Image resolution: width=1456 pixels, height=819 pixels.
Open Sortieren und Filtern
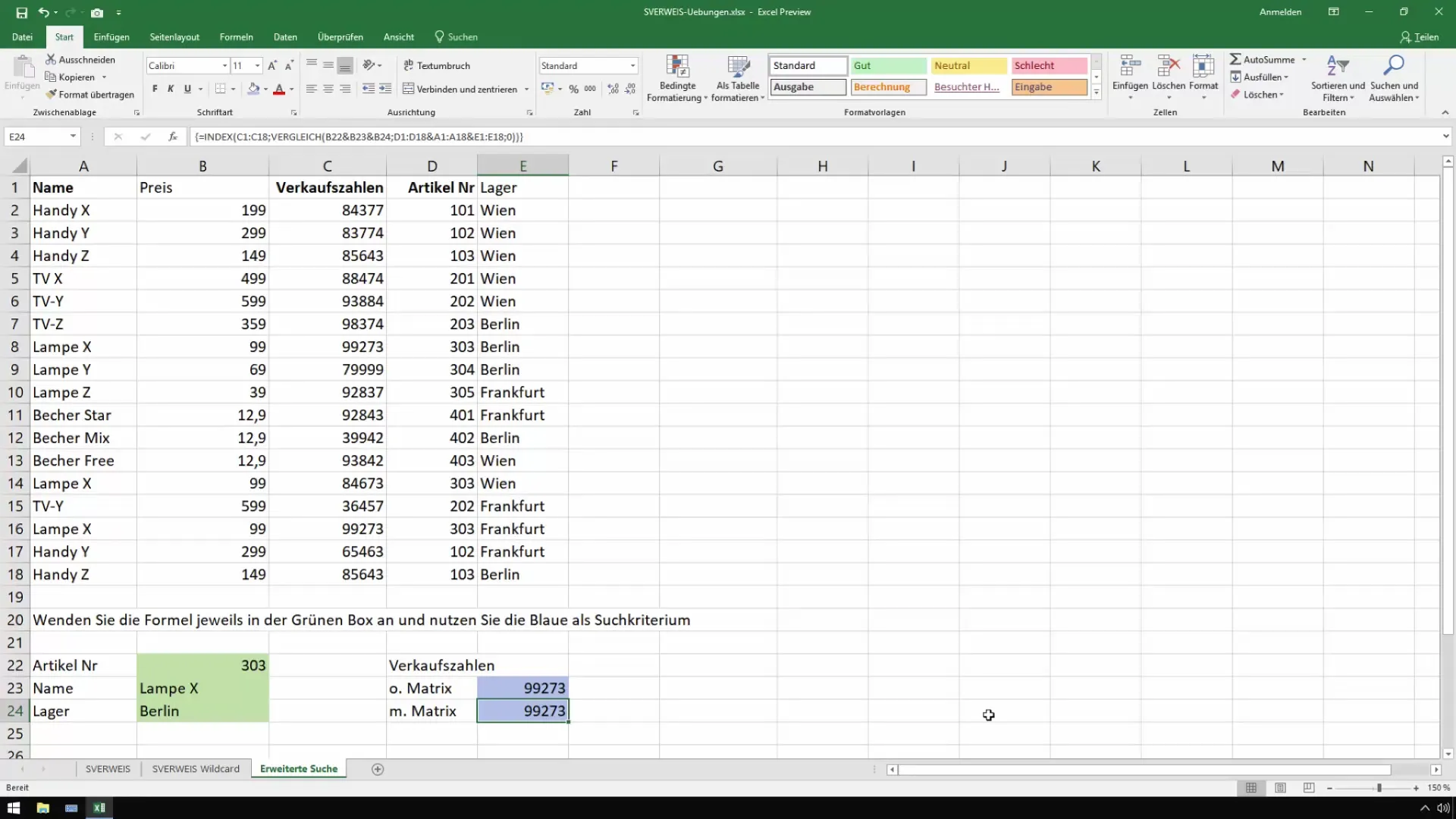(1338, 77)
